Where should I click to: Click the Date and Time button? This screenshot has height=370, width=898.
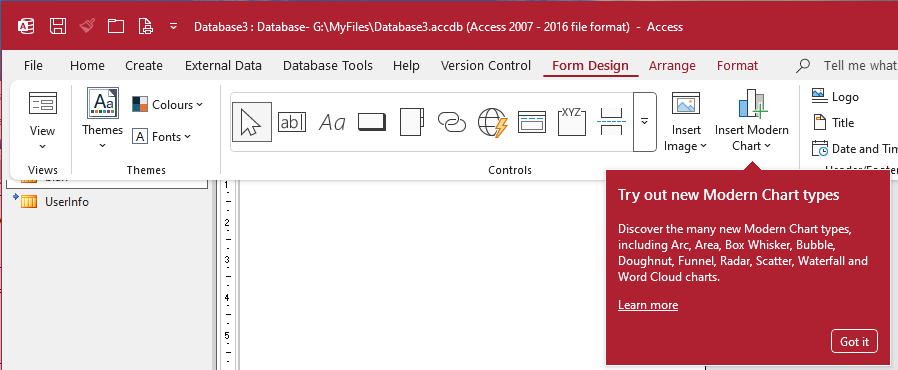[854, 149]
